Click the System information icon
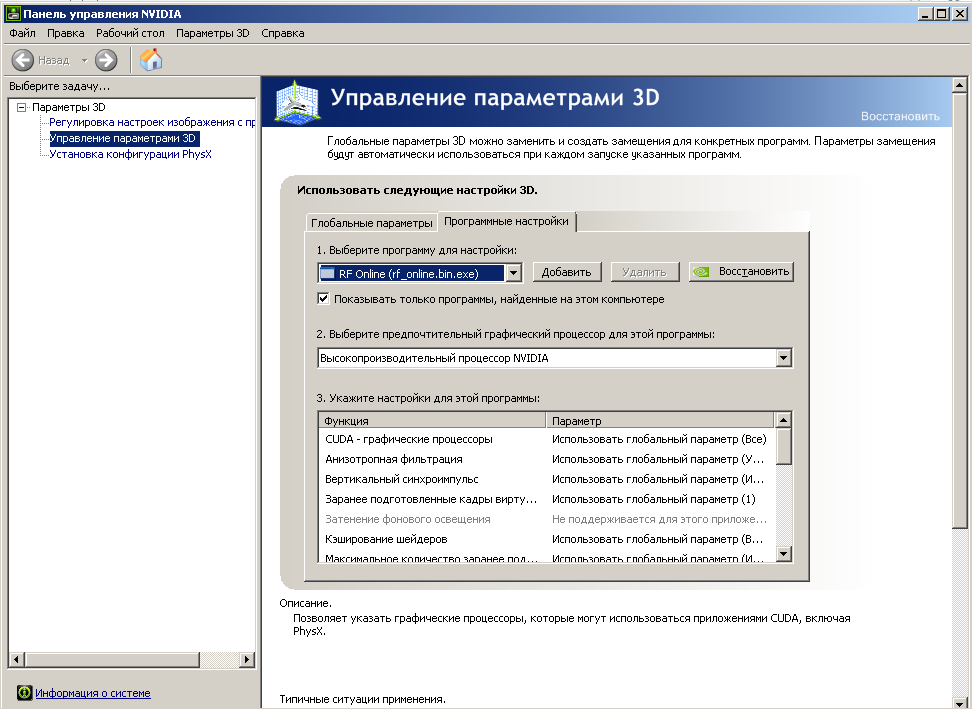The width and height of the screenshot is (972, 710). tap(24, 693)
